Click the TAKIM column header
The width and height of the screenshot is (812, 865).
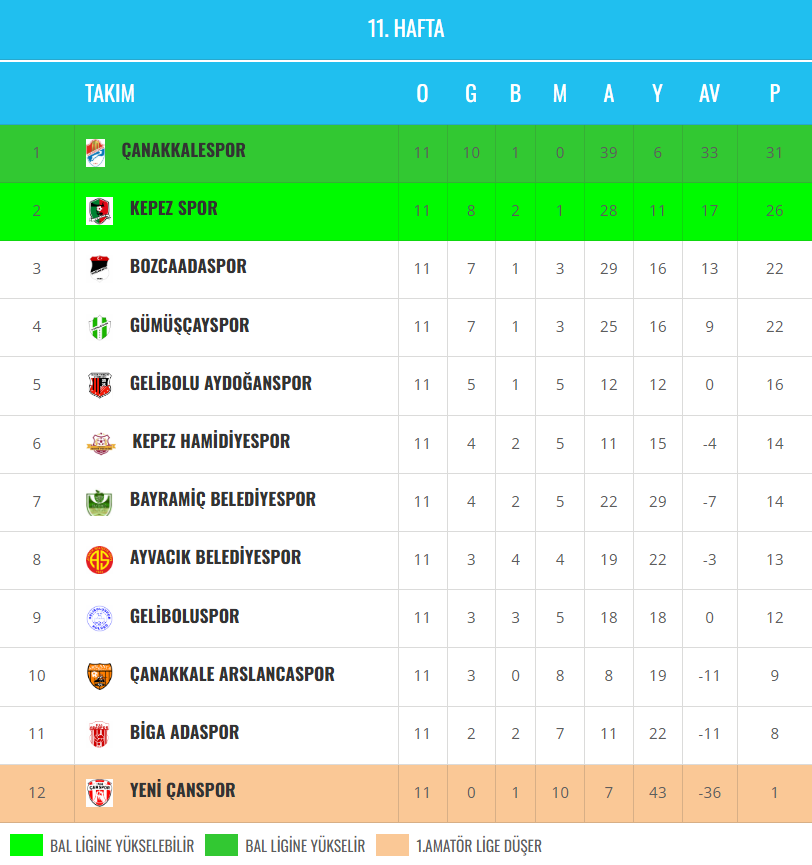coord(110,93)
